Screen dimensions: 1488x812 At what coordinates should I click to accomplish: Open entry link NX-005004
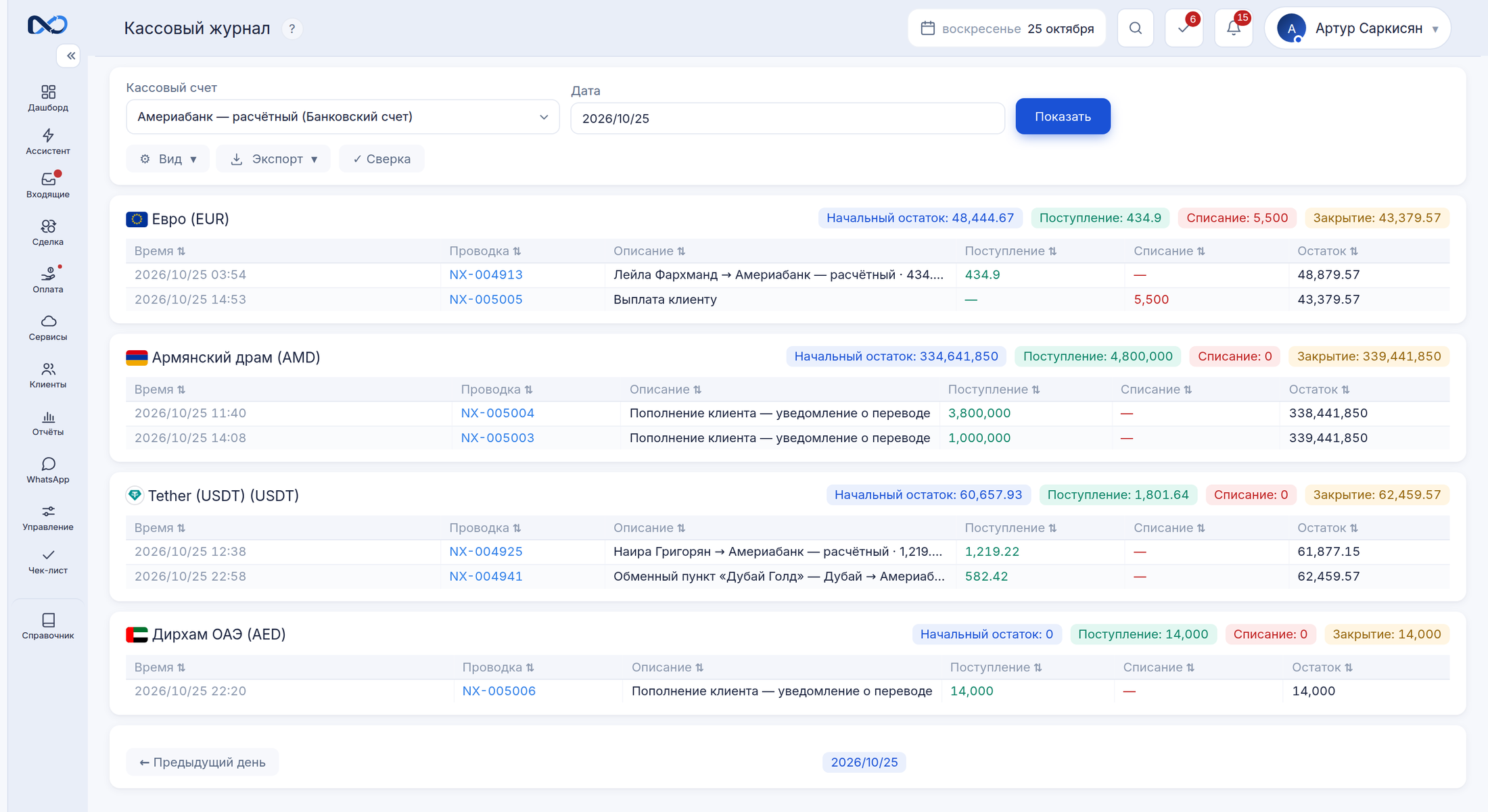[x=497, y=413]
